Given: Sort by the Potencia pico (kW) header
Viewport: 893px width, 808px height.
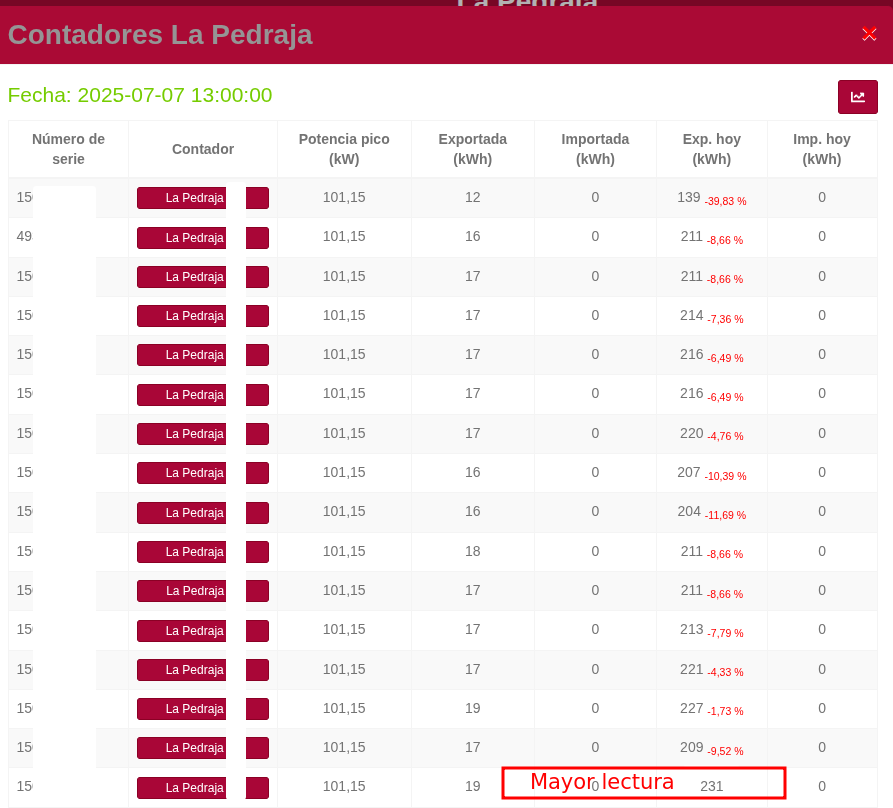Looking at the screenshot, I should [344, 149].
